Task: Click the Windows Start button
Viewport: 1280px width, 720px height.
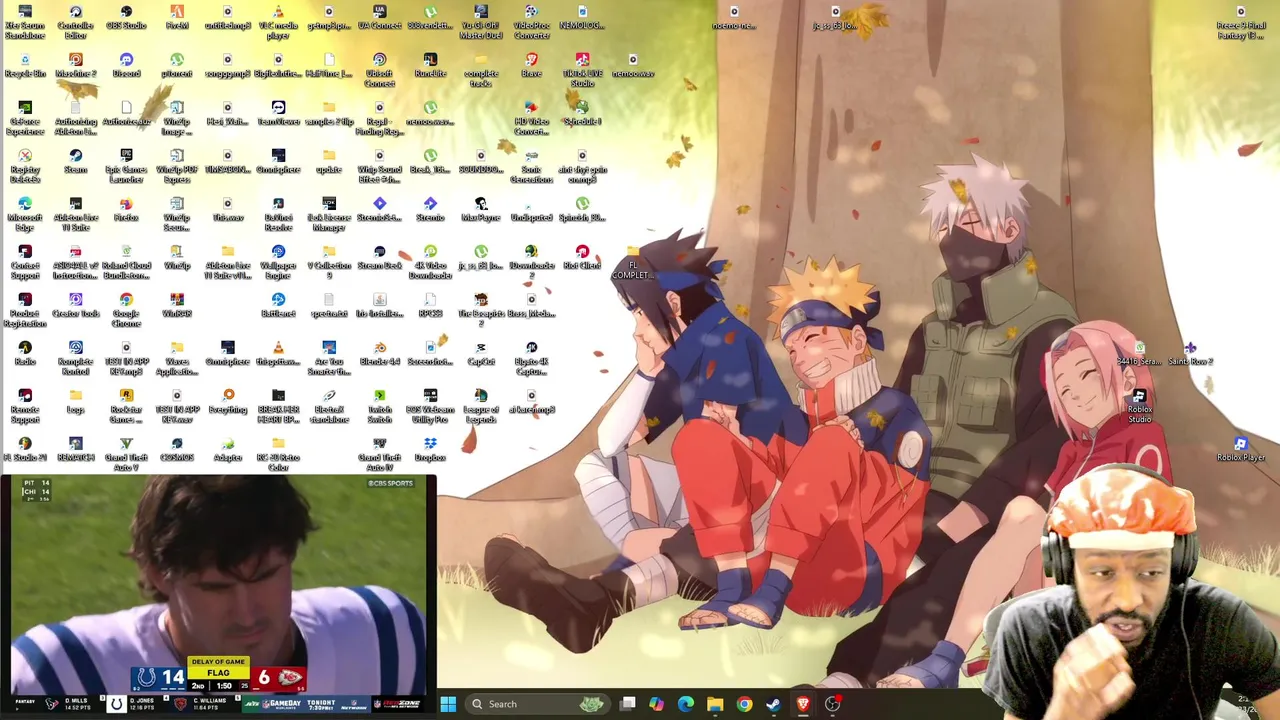Action: click(448, 704)
